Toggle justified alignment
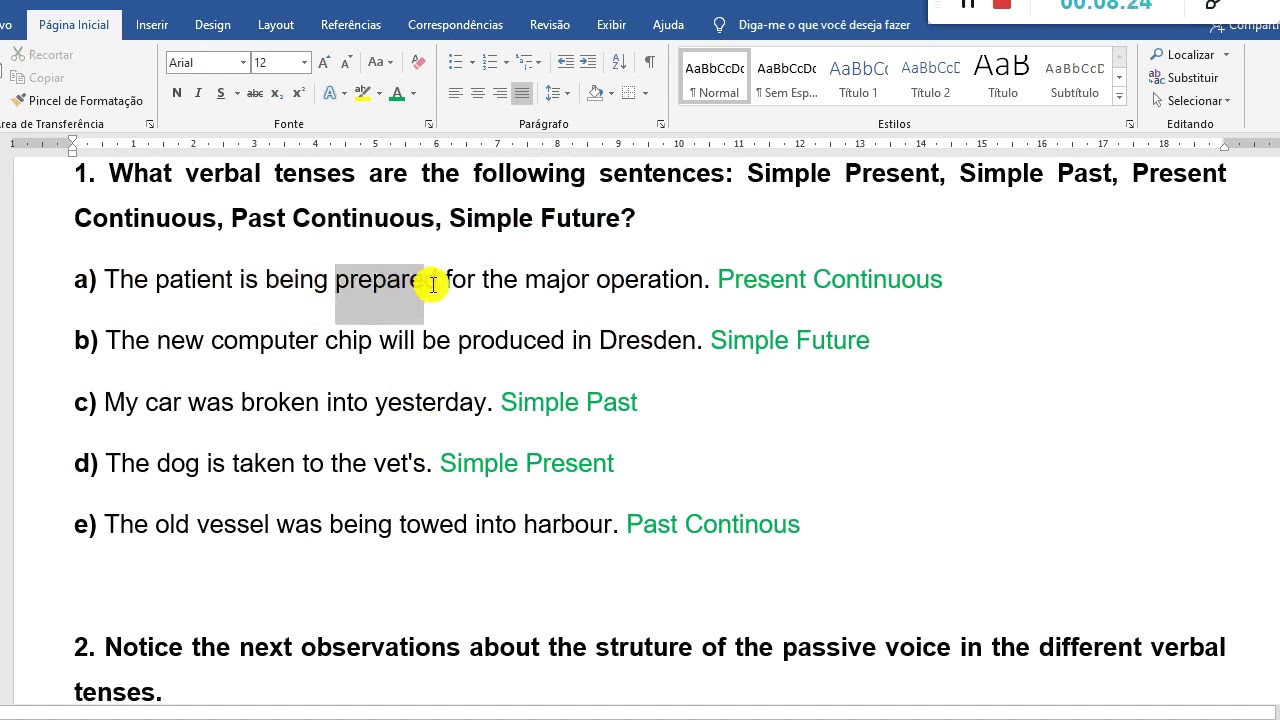The height and width of the screenshot is (720, 1280). [x=521, y=94]
